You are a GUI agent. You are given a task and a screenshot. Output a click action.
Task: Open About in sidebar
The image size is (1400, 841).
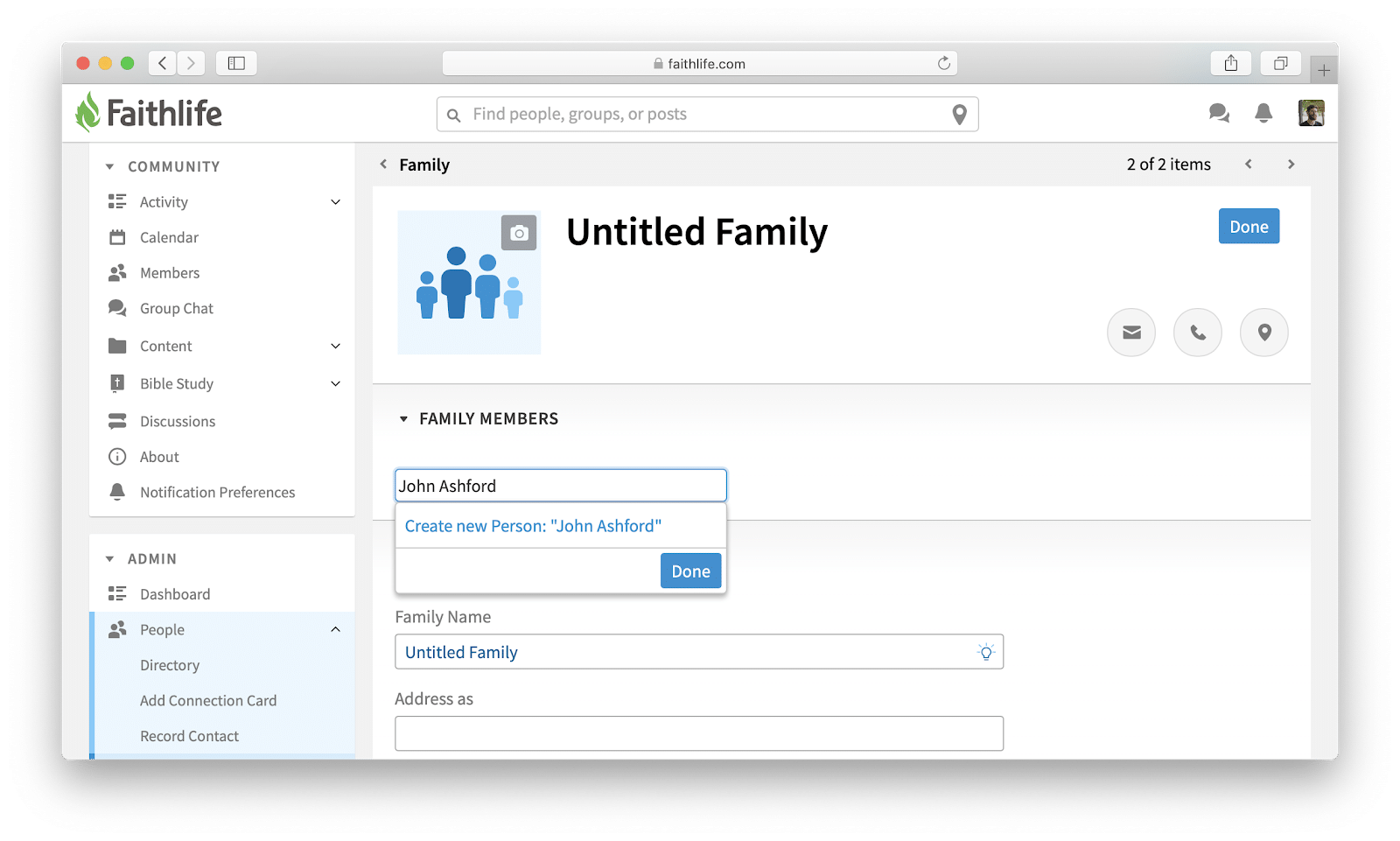pyautogui.click(x=159, y=457)
